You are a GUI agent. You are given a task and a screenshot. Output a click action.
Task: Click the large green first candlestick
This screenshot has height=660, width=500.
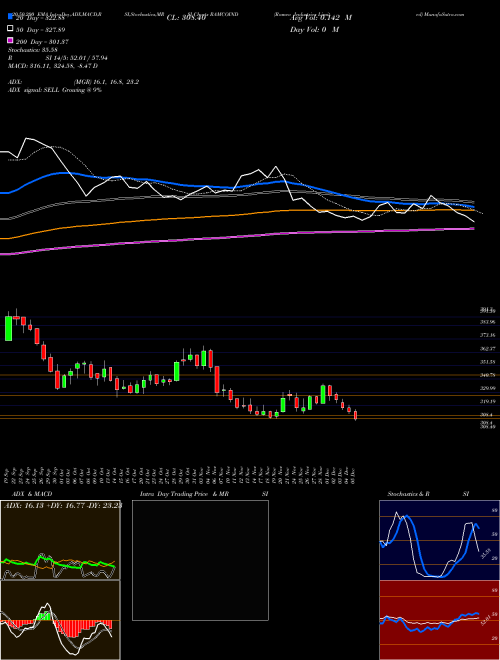(8, 328)
